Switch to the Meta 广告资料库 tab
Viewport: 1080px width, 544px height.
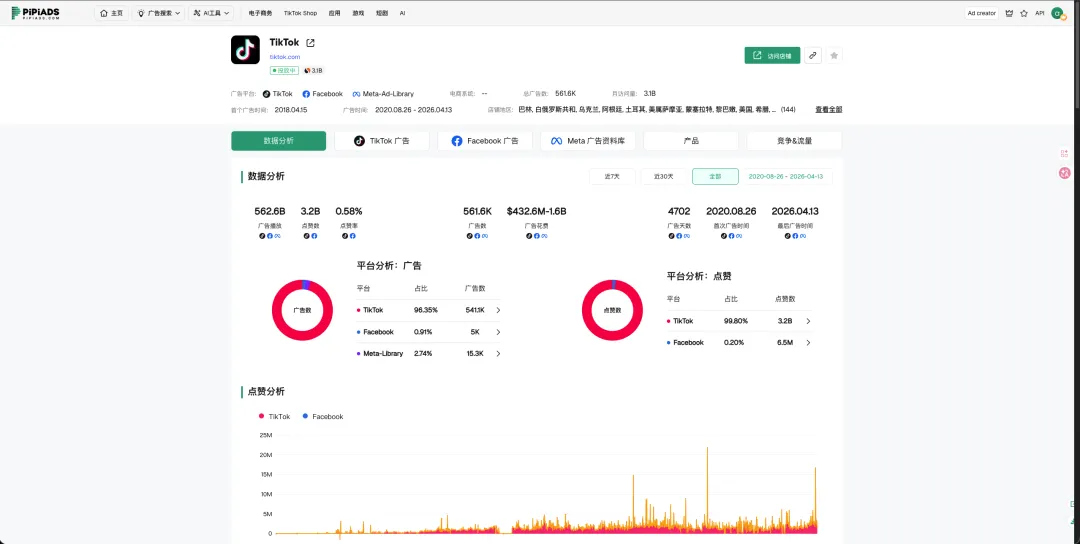(588, 140)
